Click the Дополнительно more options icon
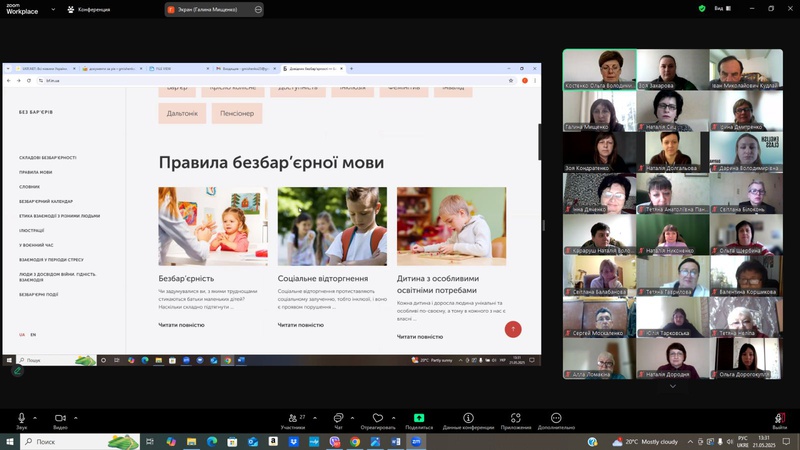The height and width of the screenshot is (450, 800). (556, 418)
